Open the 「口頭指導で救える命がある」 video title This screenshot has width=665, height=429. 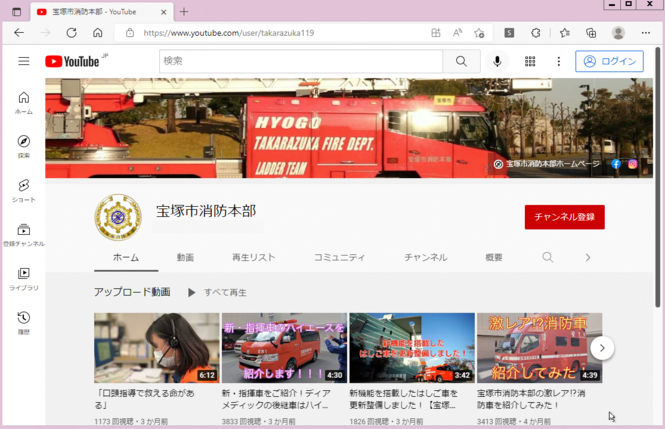pos(144,399)
